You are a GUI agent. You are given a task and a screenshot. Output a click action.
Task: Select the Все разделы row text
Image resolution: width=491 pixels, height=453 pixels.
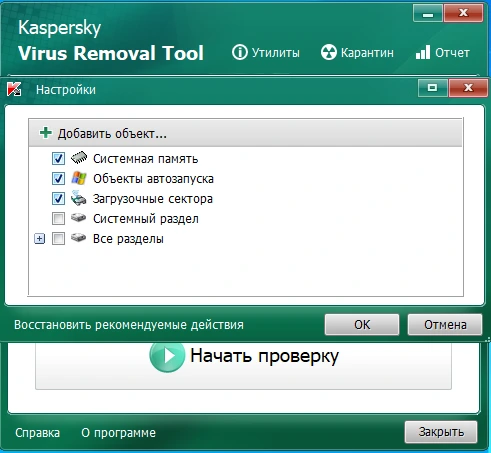(x=128, y=239)
